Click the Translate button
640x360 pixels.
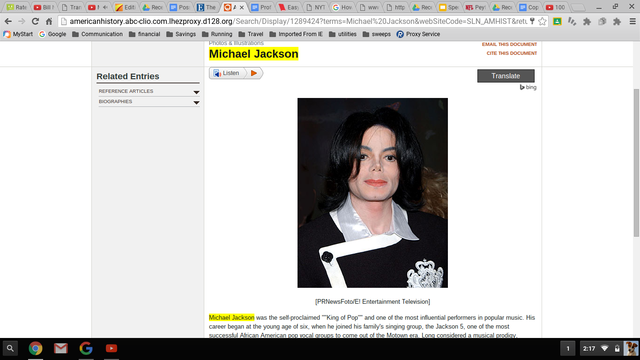coord(506,76)
